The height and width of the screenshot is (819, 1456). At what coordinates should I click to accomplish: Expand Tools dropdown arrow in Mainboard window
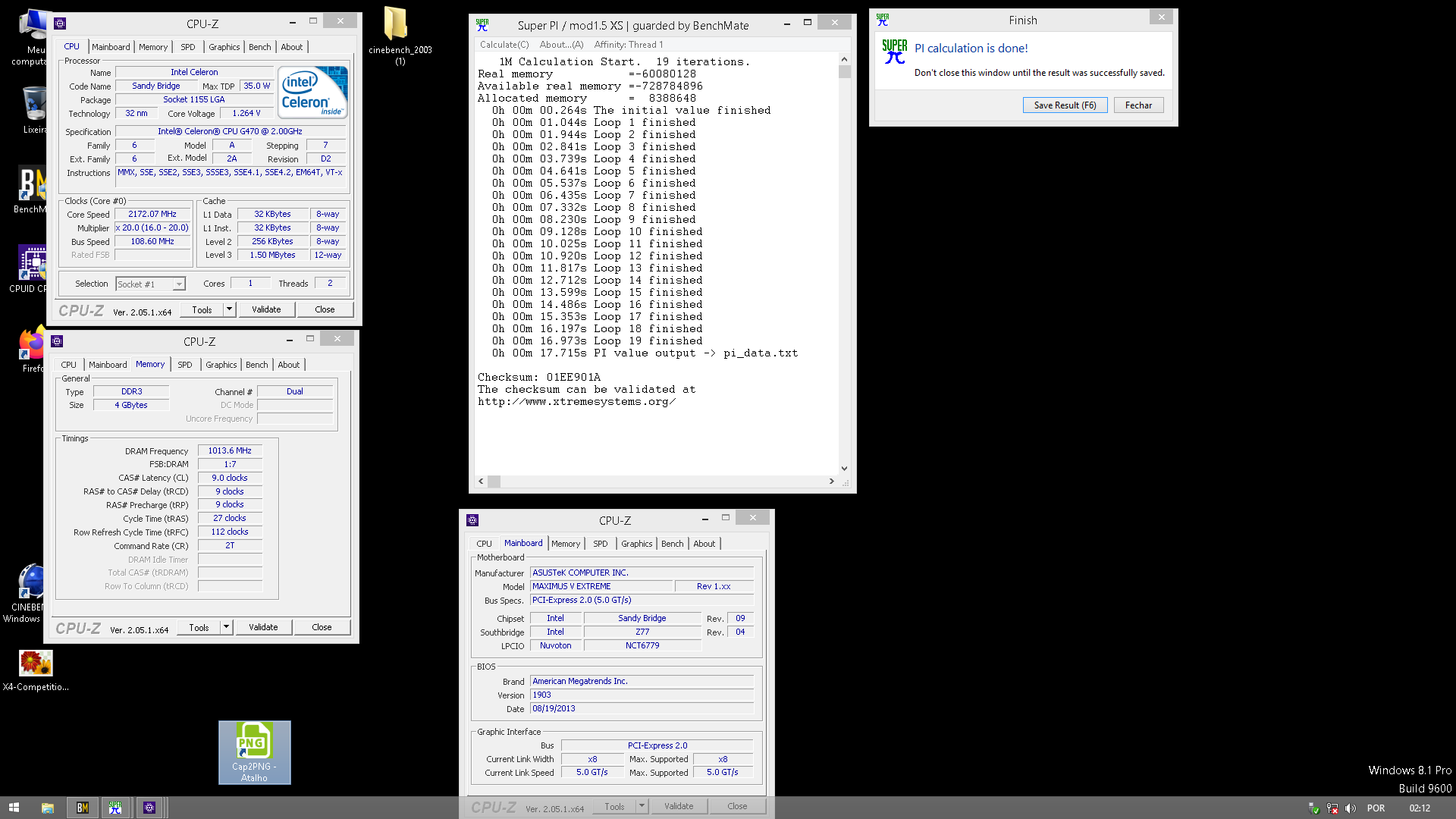pos(642,806)
